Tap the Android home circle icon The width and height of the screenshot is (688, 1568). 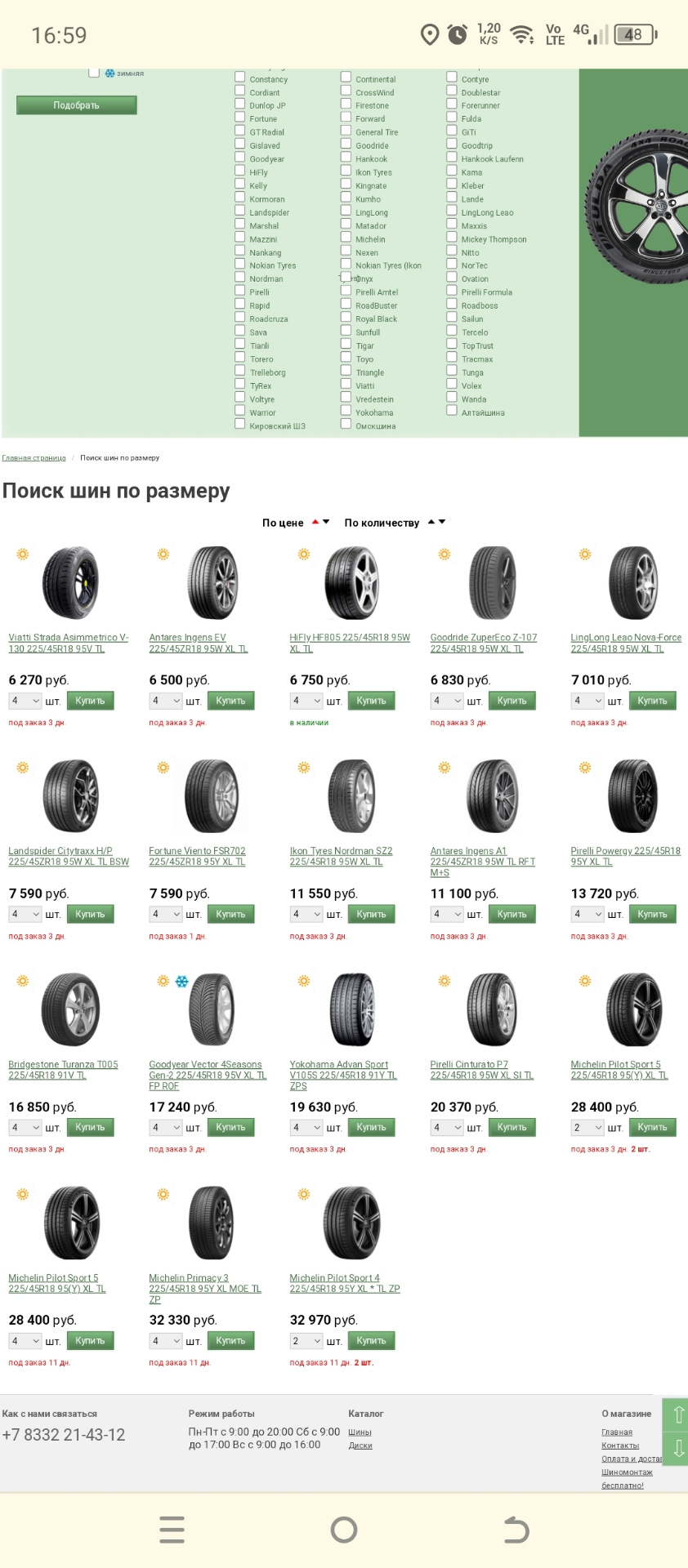point(344,1529)
